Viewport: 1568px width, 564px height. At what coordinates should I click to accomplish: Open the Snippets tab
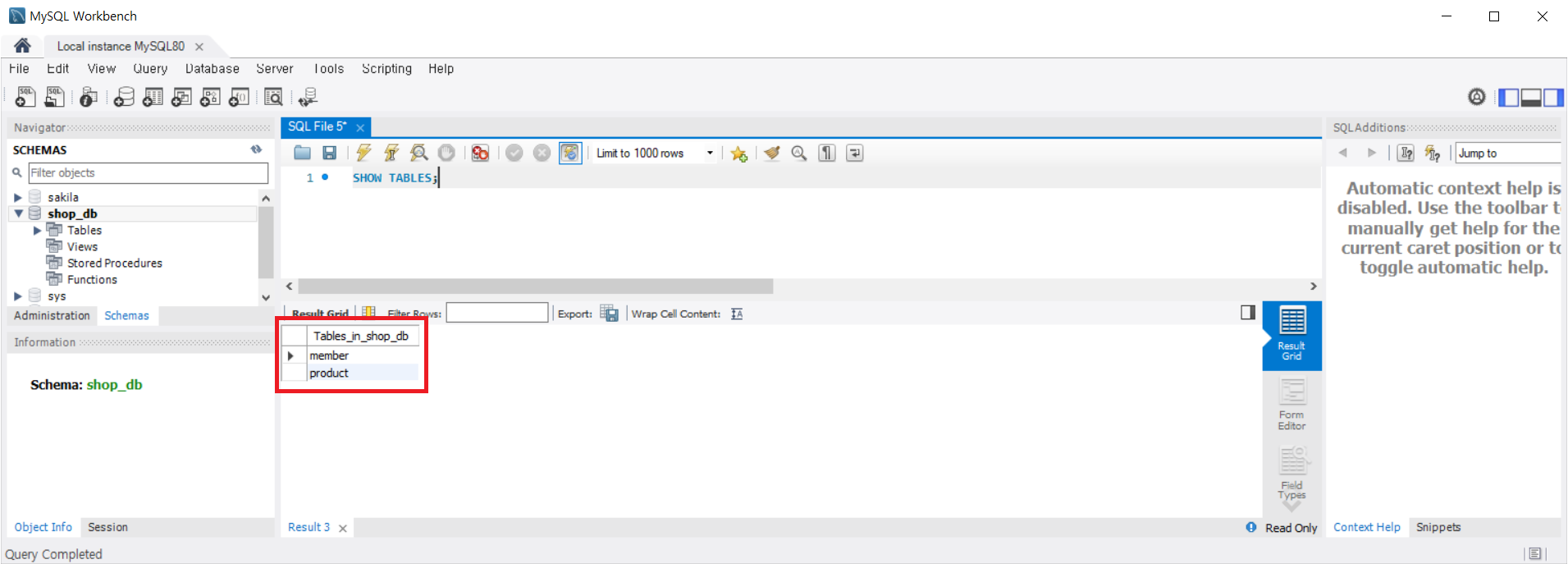1438,527
